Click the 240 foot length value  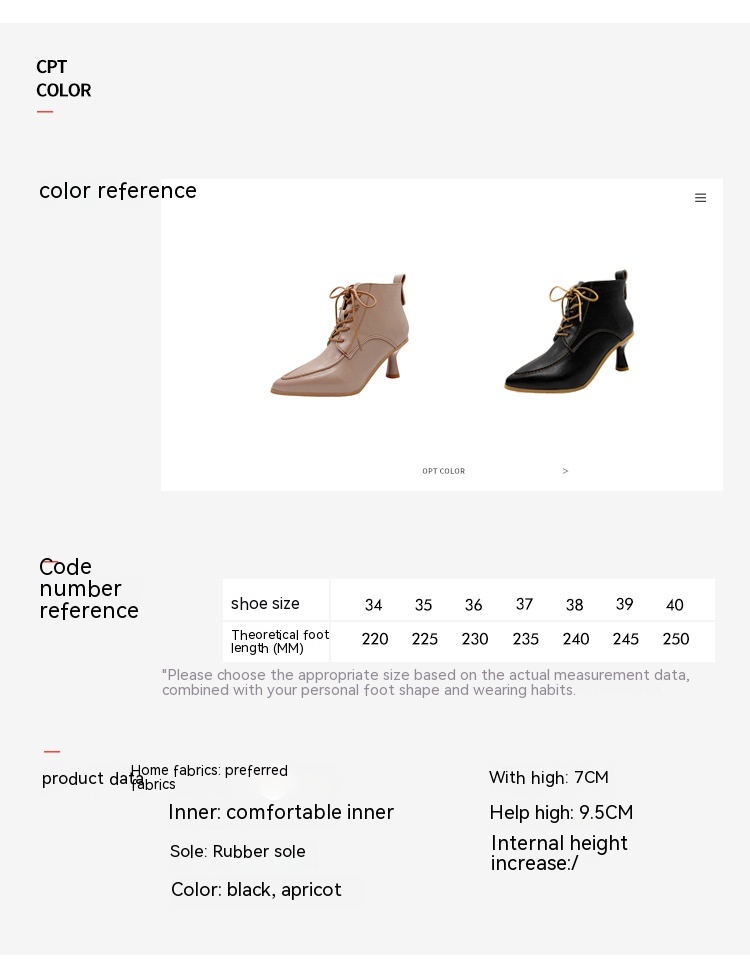pos(576,639)
